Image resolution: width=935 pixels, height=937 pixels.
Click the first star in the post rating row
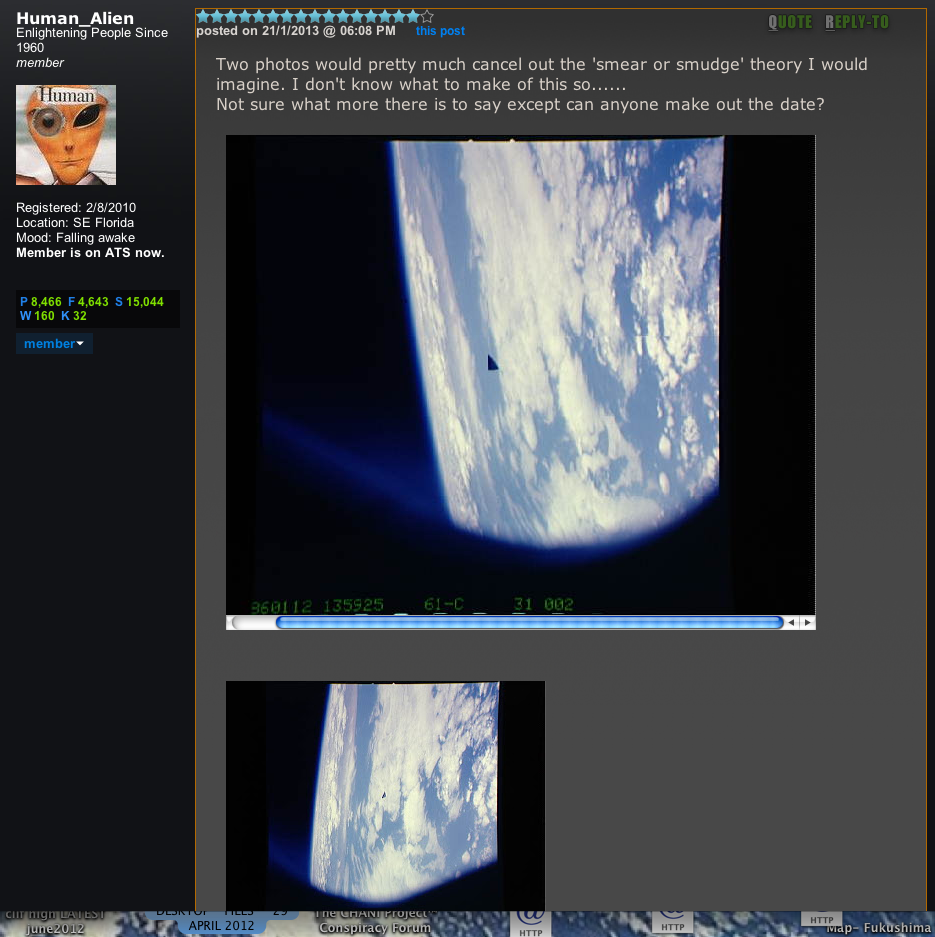tap(202, 16)
